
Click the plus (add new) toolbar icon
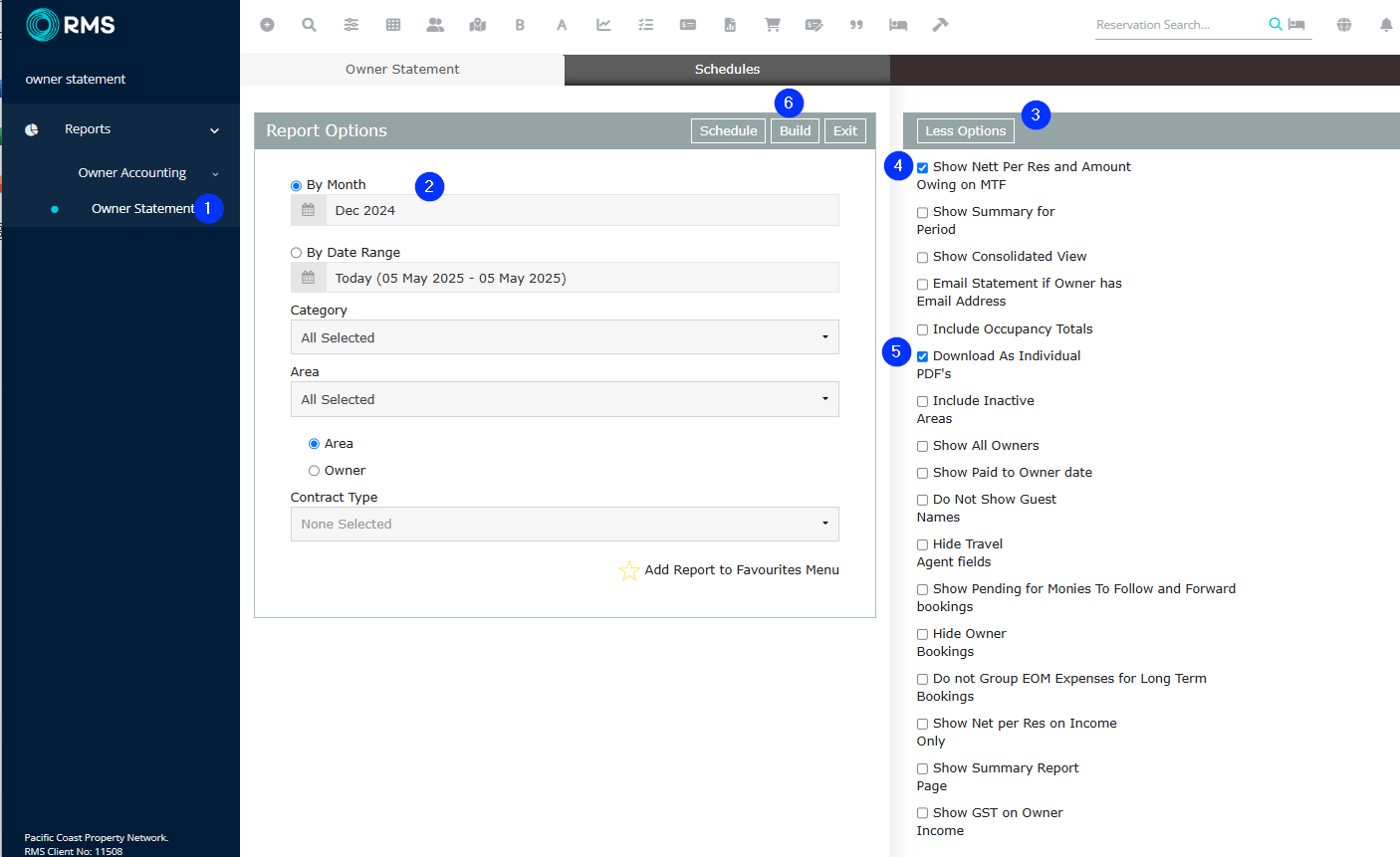click(267, 25)
